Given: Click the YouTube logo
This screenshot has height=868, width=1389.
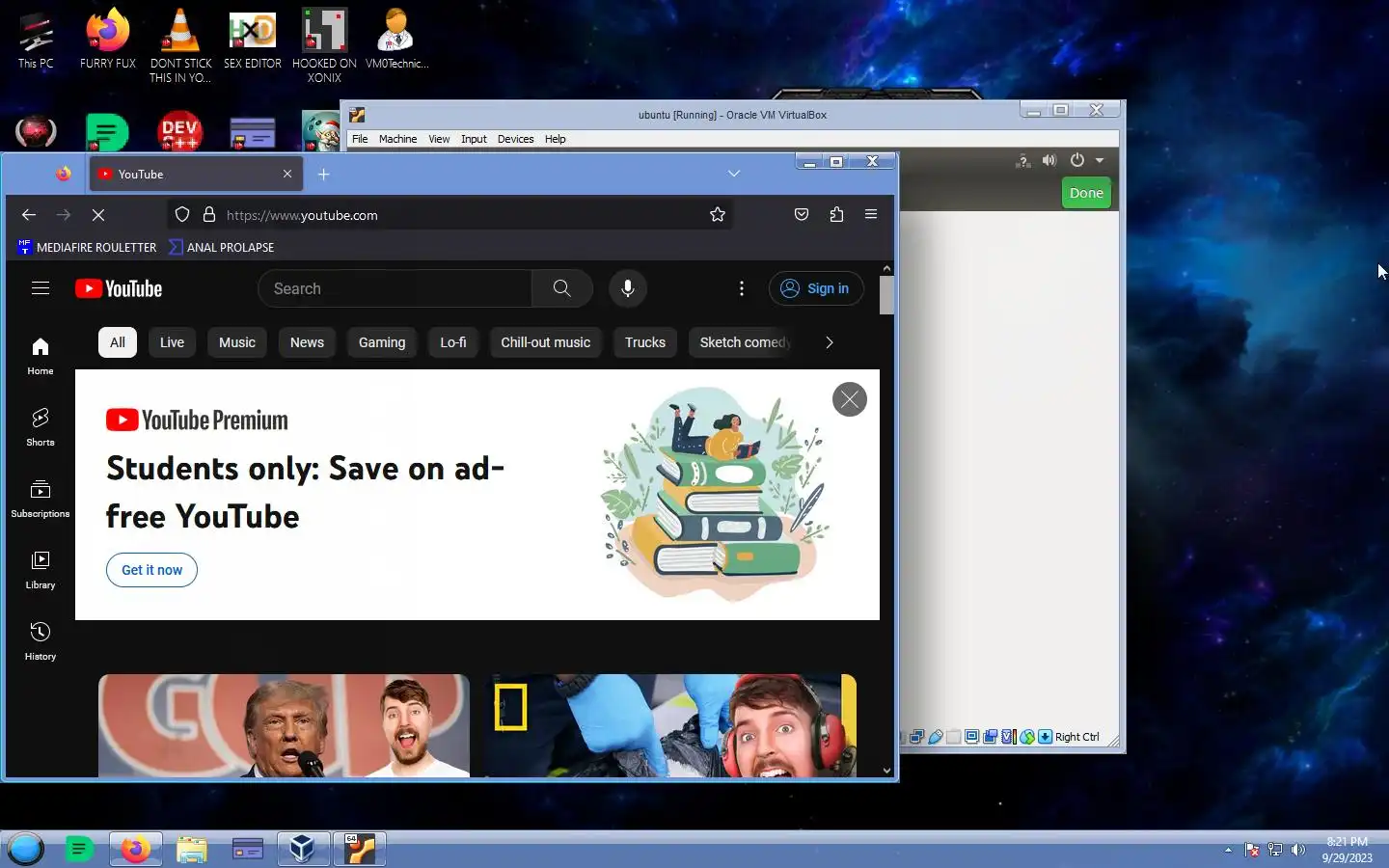Looking at the screenshot, I should click(119, 288).
